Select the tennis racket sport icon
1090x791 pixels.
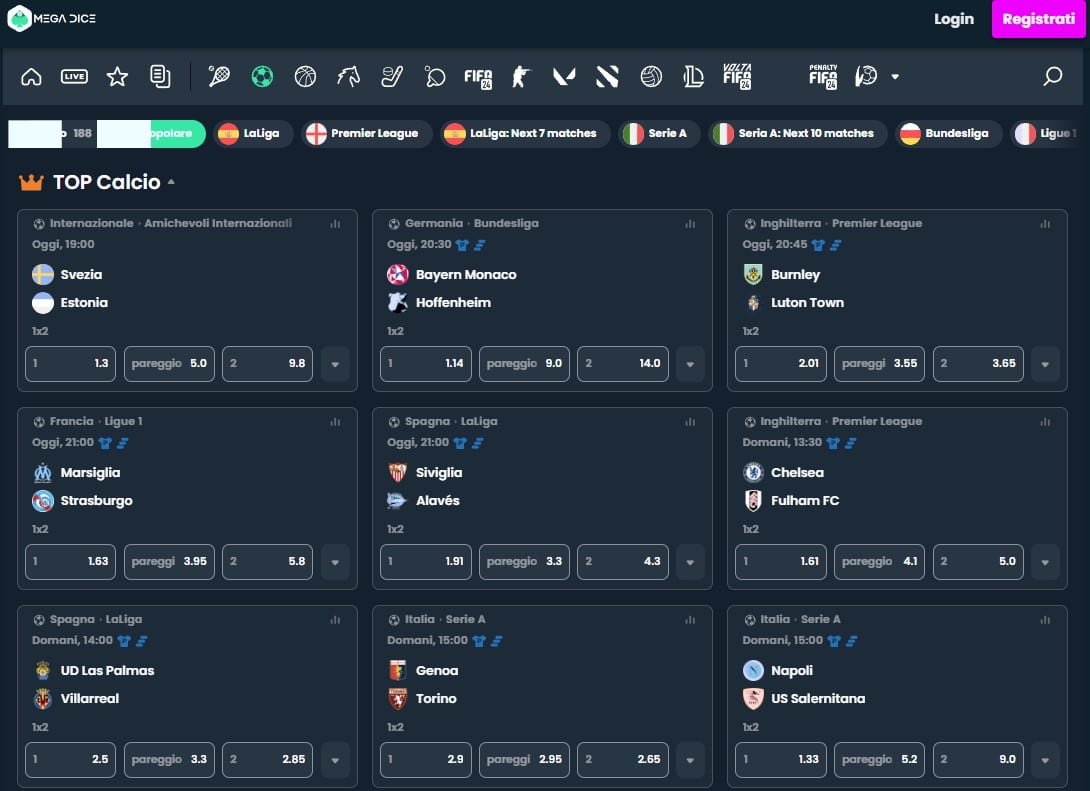point(219,76)
